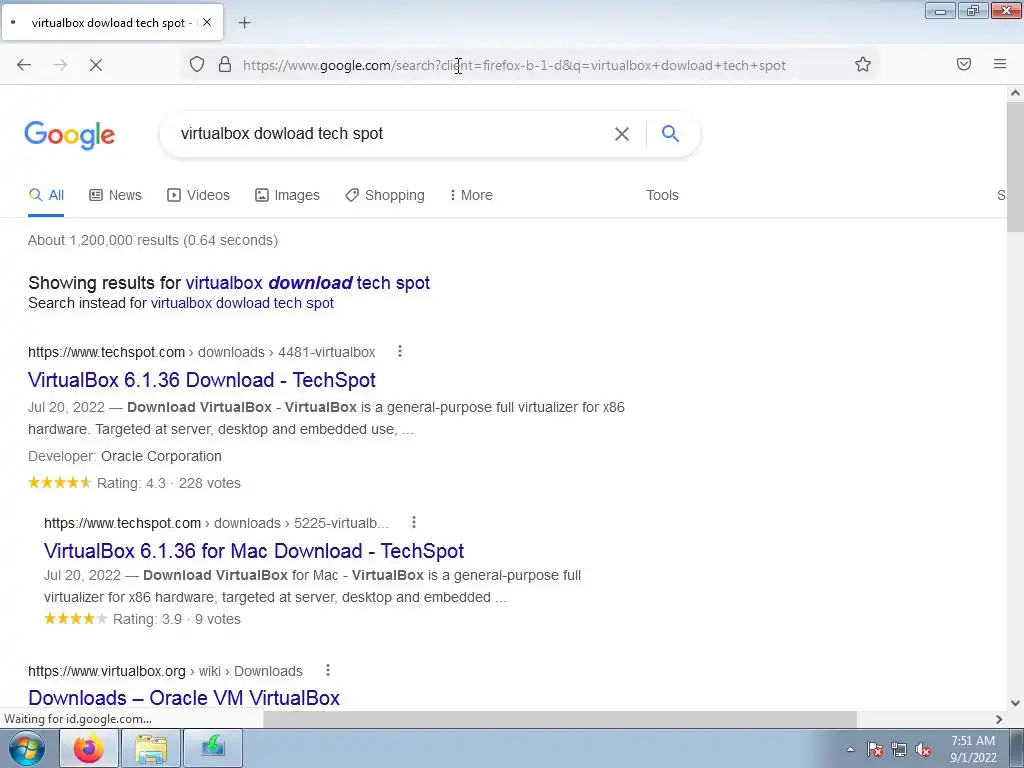Open a new tab with plus button
The width and height of the screenshot is (1024, 768).
click(244, 23)
